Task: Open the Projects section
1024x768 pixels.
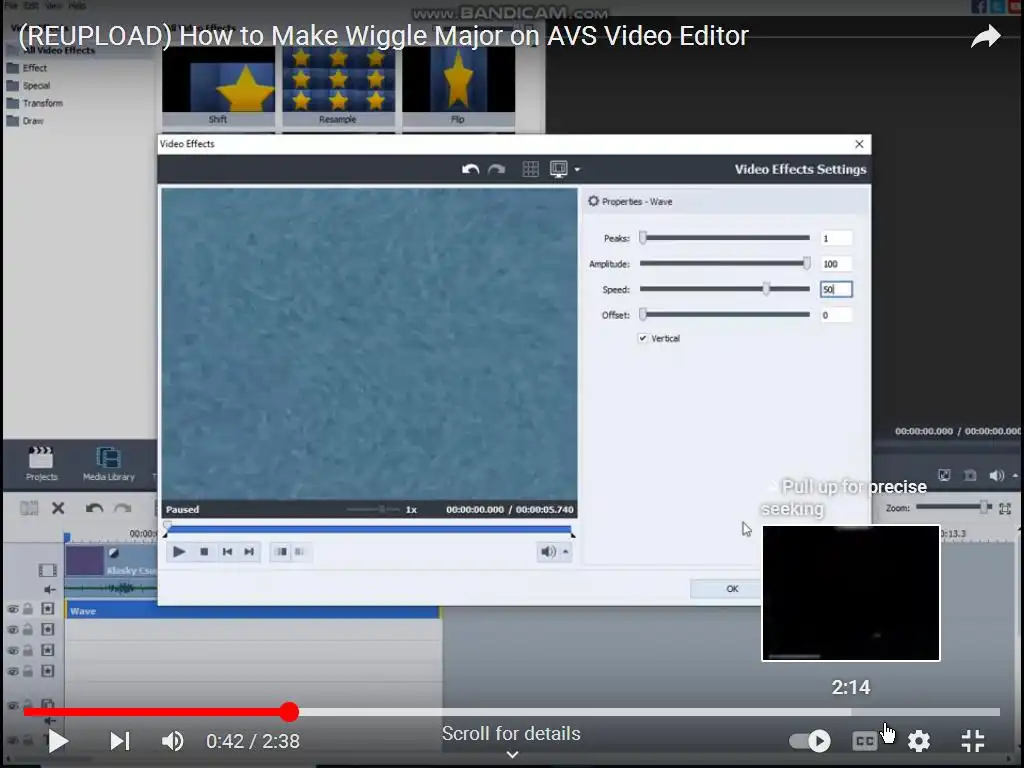Action: click(41, 464)
